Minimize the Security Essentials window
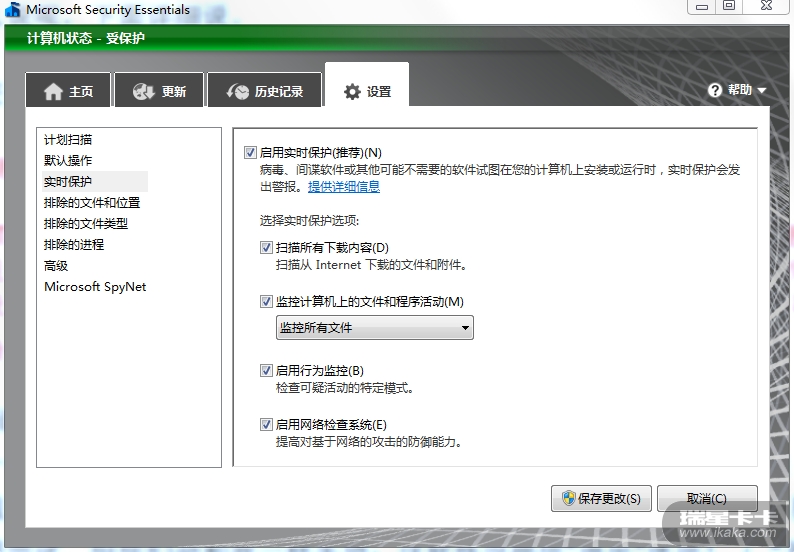The height and width of the screenshot is (552, 794). pyautogui.click(x=701, y=6)
